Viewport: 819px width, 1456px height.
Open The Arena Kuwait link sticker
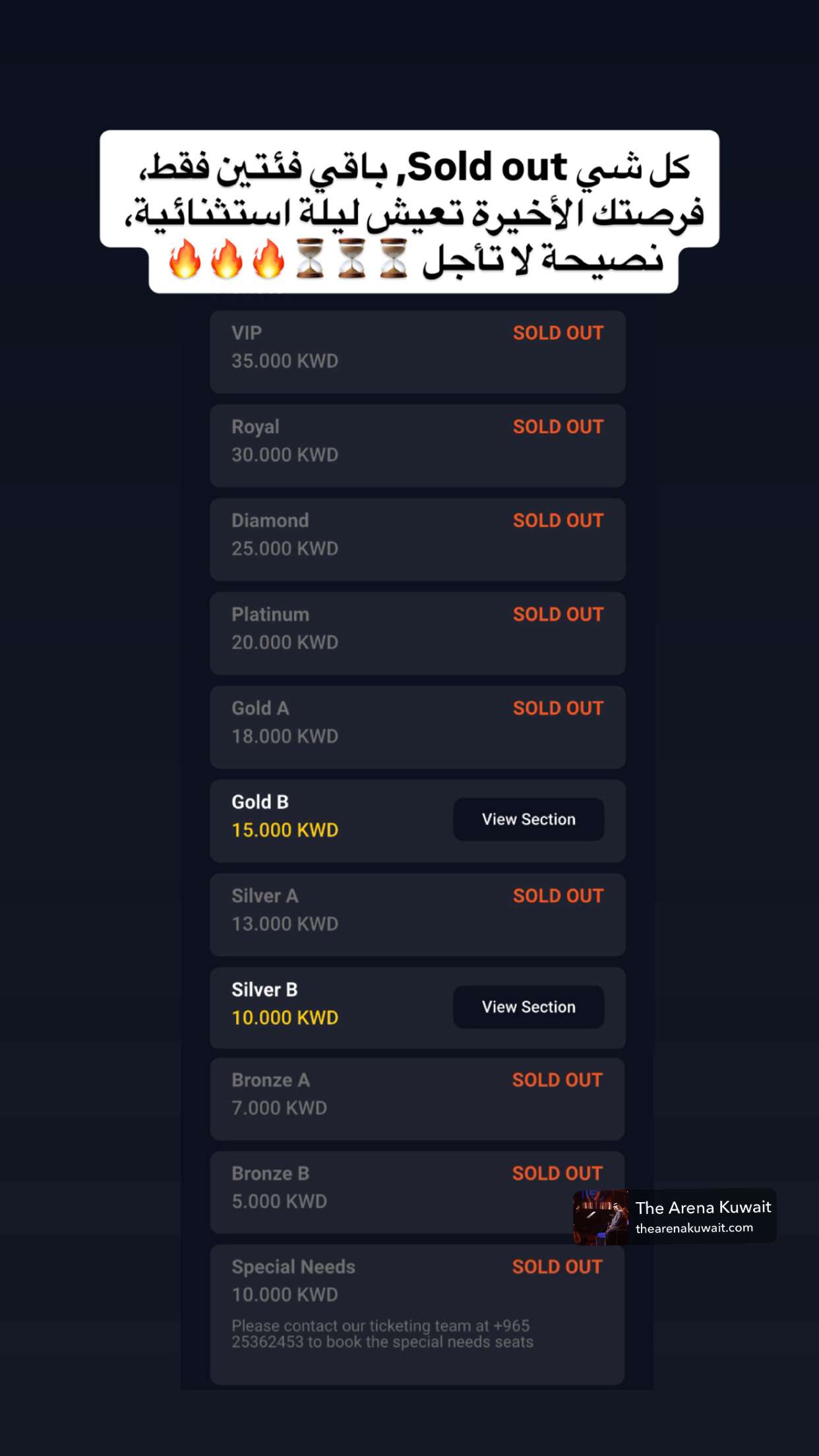point(675,1217)
